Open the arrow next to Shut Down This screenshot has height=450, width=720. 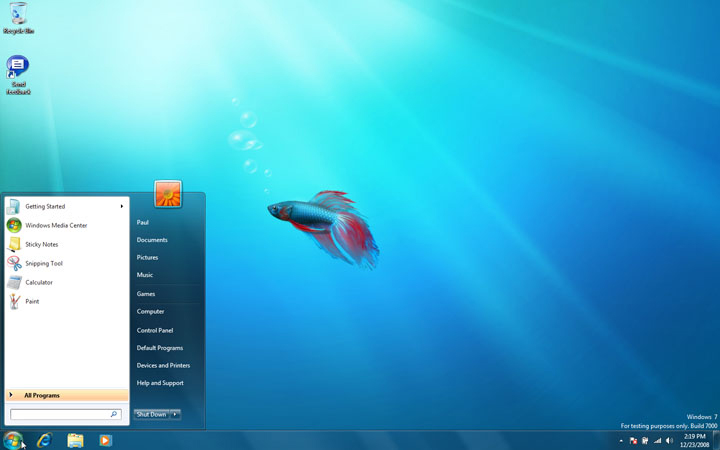click(176, 414)
